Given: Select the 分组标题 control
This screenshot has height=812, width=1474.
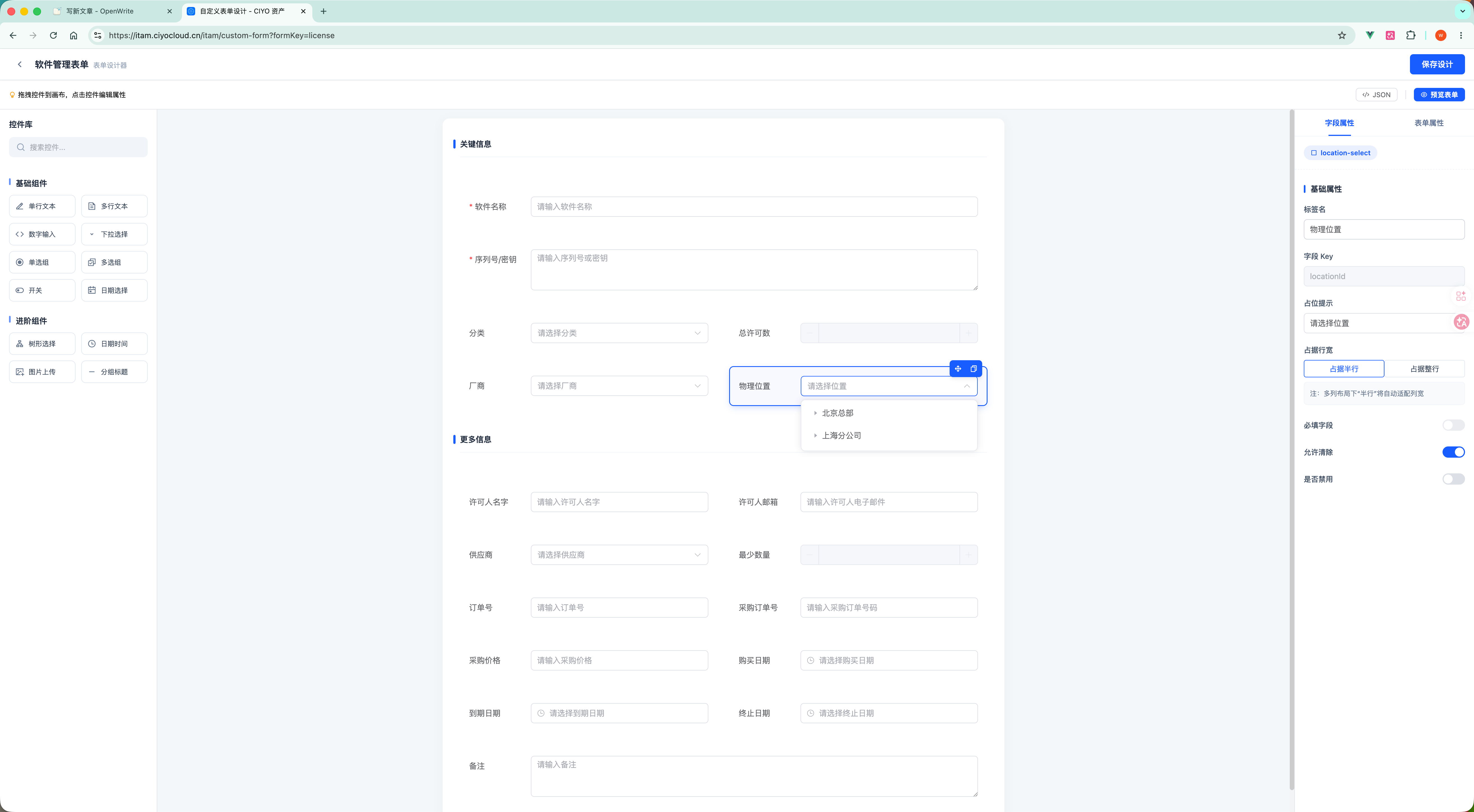Looking at the screenshot, I should 114,372.
